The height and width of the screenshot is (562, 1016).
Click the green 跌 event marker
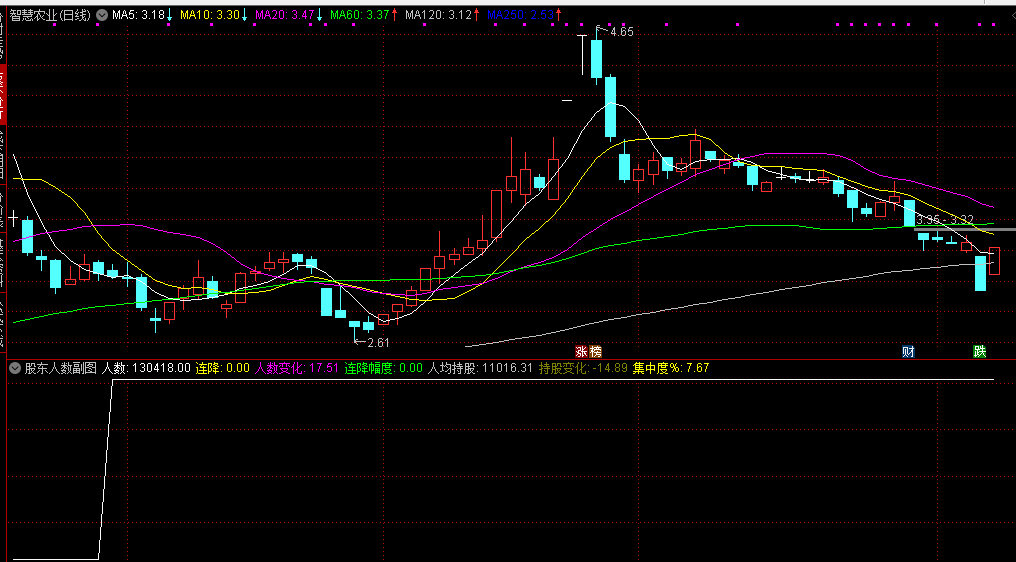coord(980,352)
